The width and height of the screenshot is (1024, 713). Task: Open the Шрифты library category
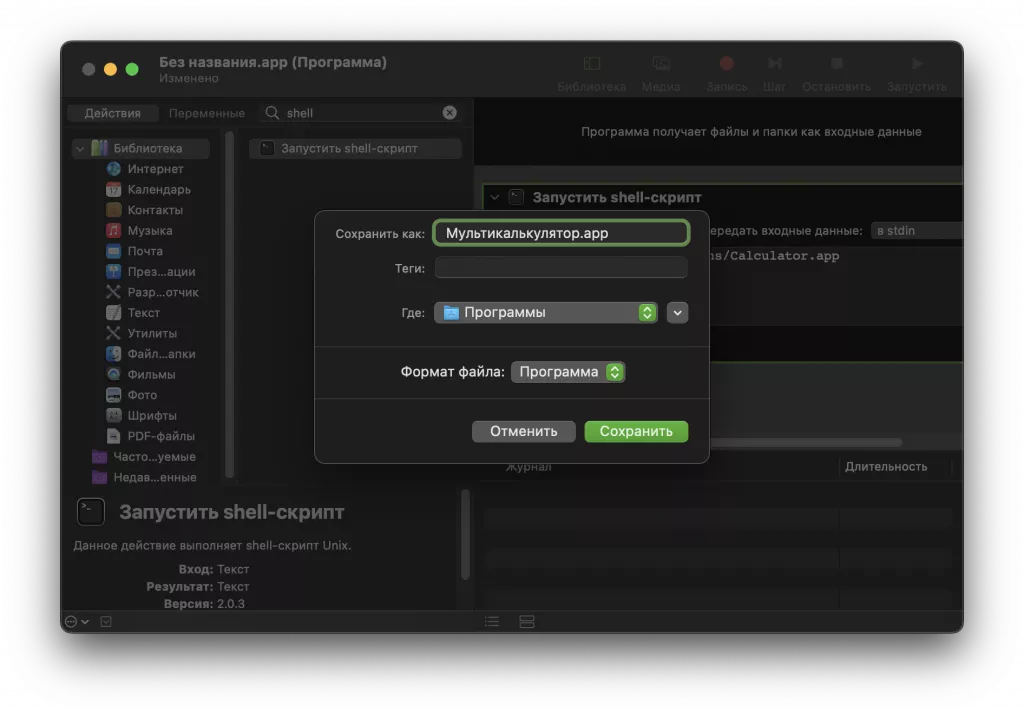click(x=113, y=415)
